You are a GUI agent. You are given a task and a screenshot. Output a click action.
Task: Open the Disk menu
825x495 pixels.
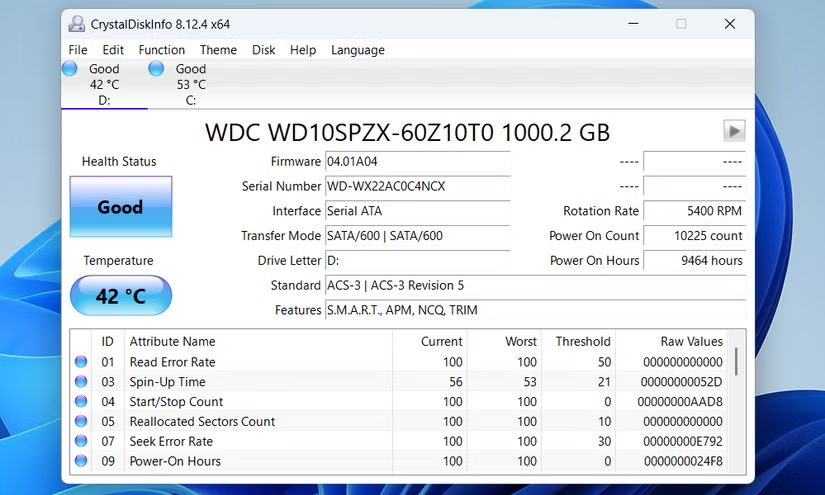pyautogui.click(x=263, y=50)
